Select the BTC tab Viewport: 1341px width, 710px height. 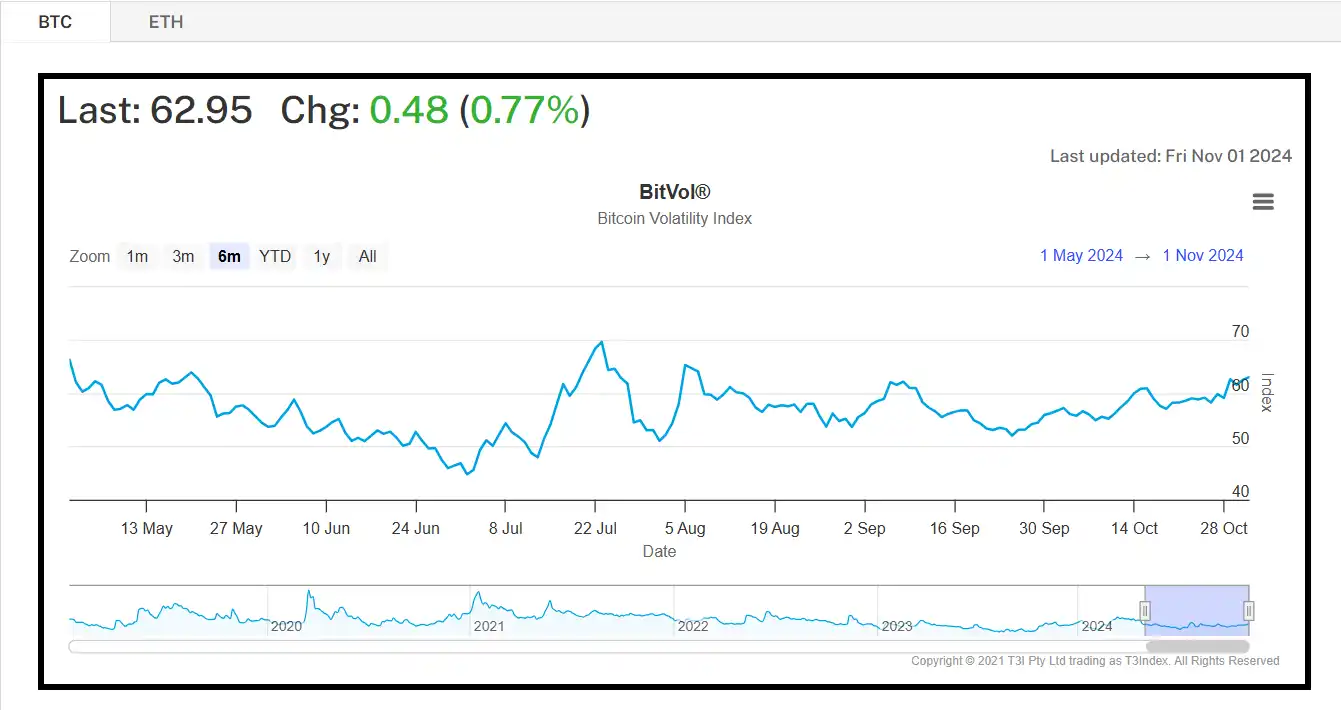[x=55, y=21]
